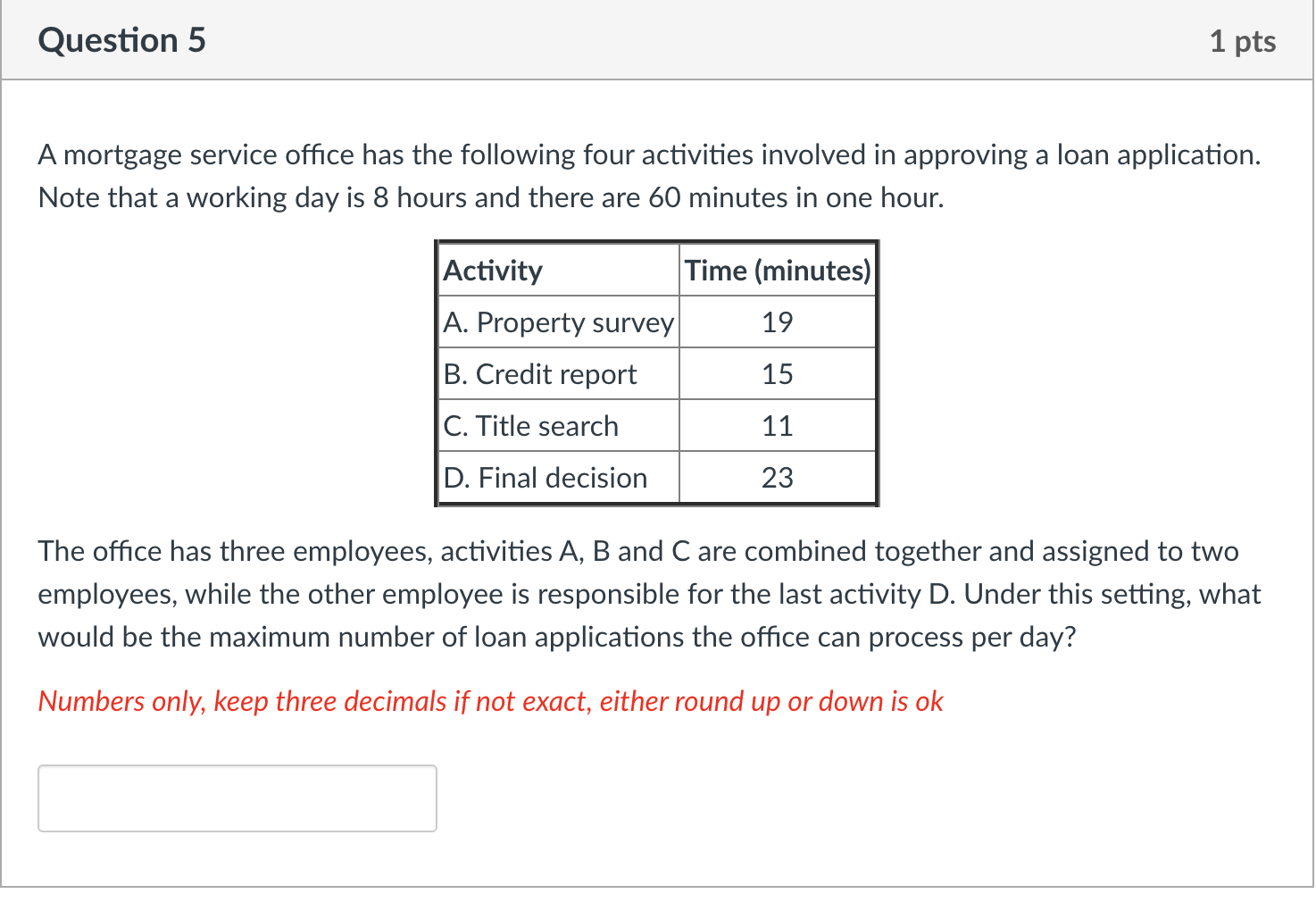Image resolution: width=1316 pixels, height=902 pixels.
Task: Select the A. Property survey table cell
Action: tap(558, 322)
